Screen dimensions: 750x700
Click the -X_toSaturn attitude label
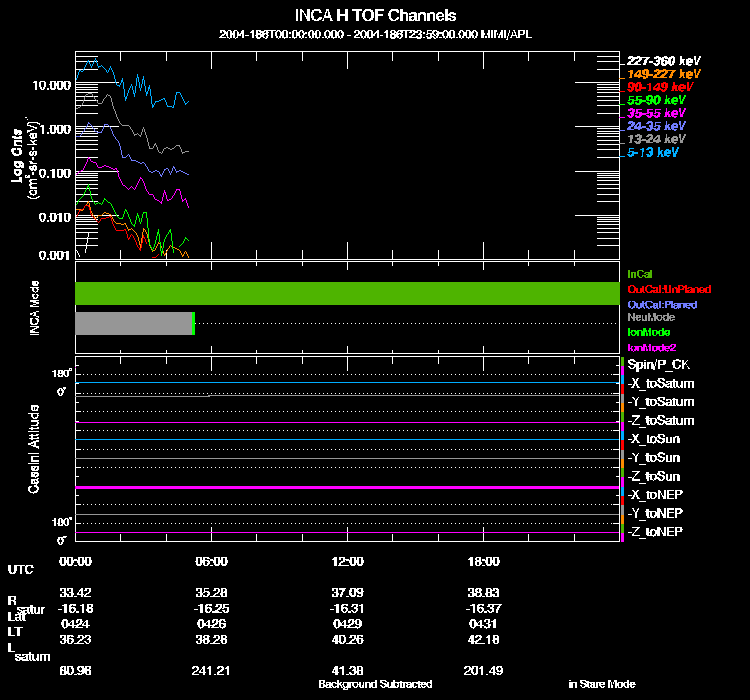661,384
